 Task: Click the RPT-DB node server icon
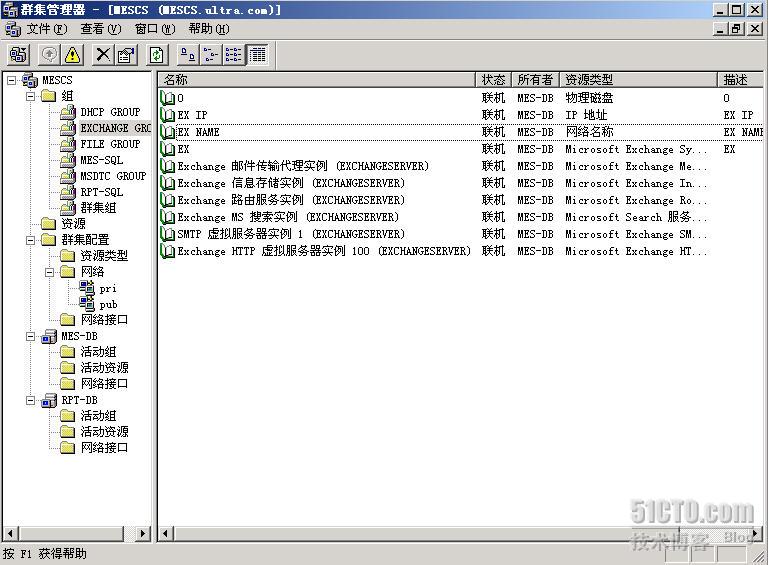[x=49, y=400]
